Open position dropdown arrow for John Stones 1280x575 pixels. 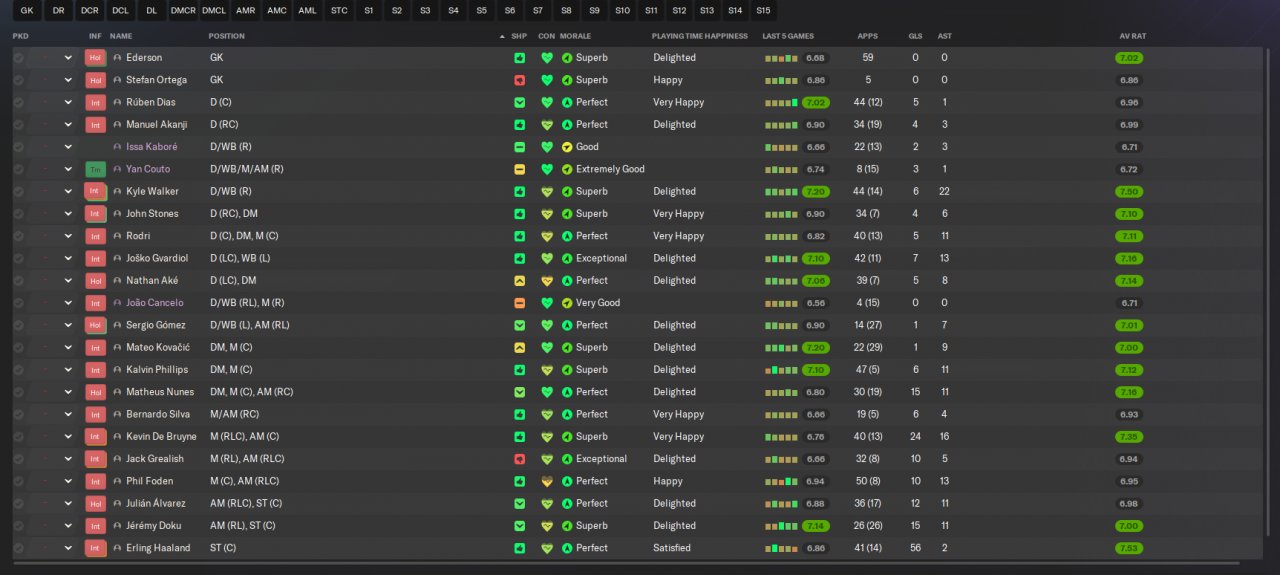68,214
